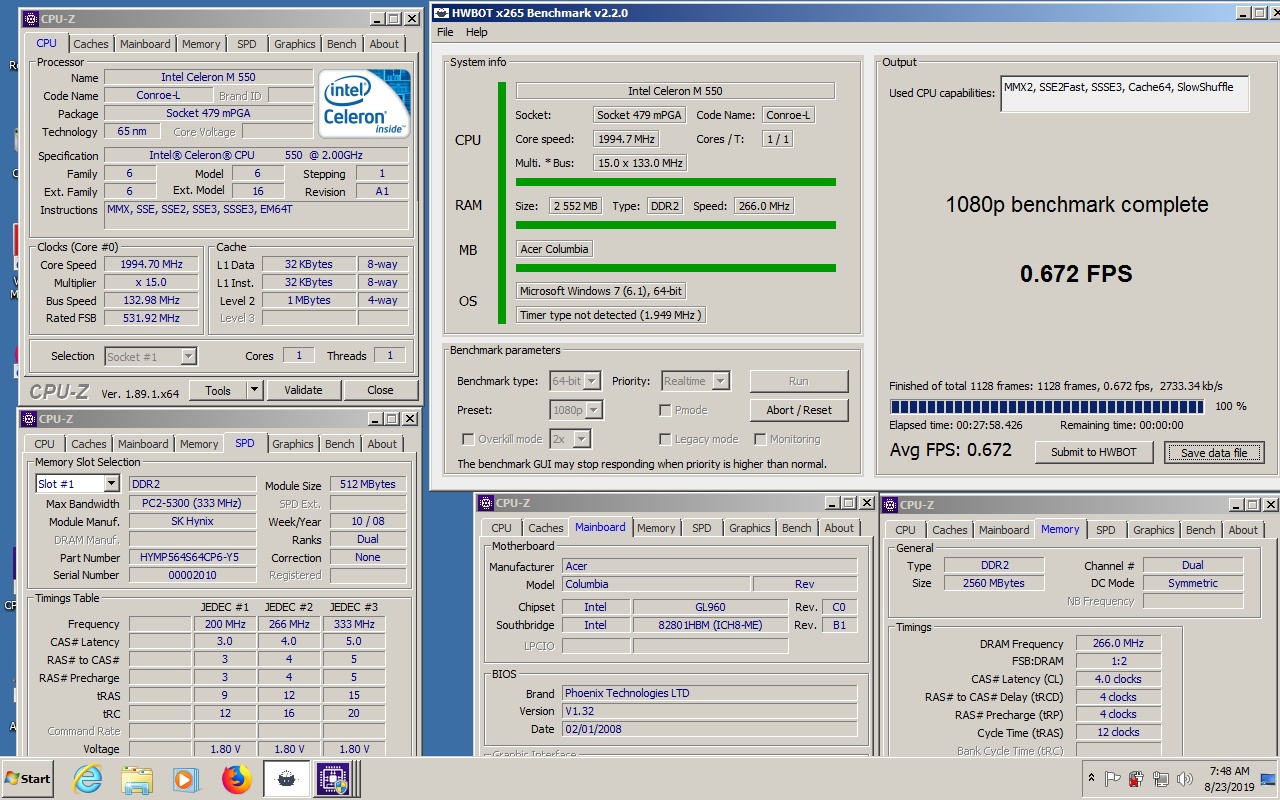Screen dimensions: 1280x800
Task: Click the Abort / Reset button
Action: pyautogui.click(x=799, y=410)
